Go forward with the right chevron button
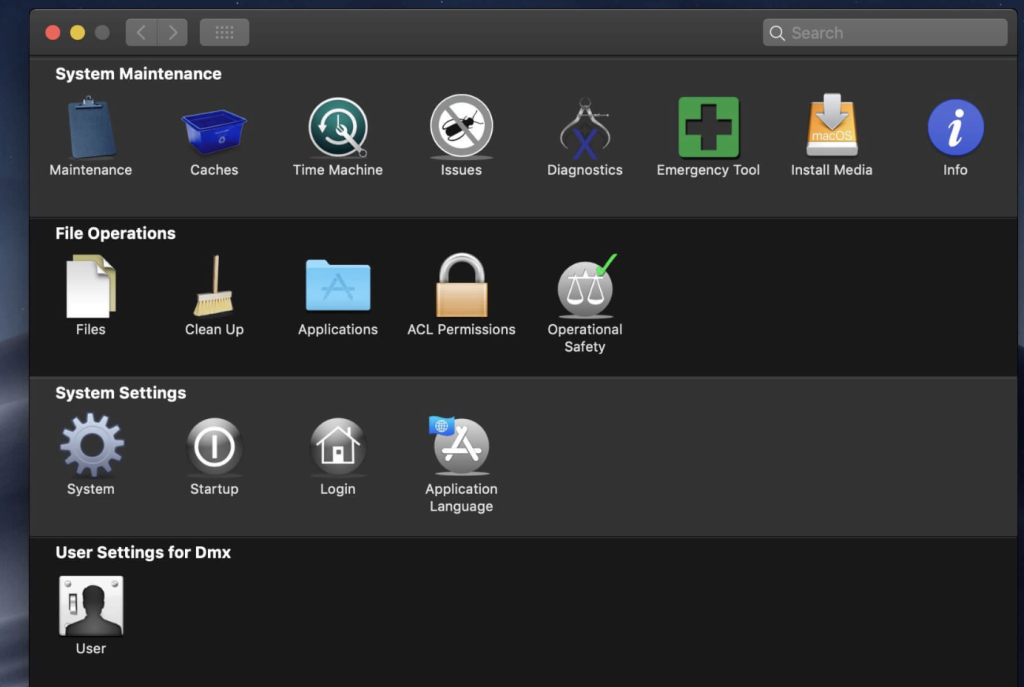 [x=172, y=32]
